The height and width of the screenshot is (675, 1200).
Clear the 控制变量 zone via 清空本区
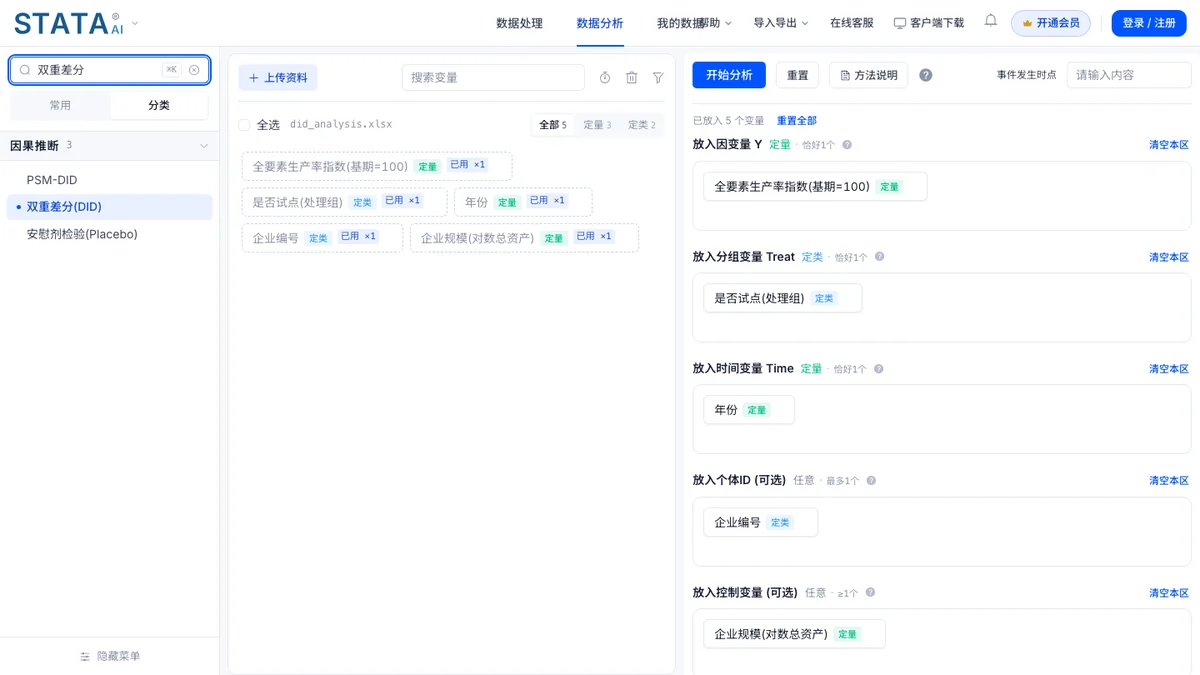1169,593
